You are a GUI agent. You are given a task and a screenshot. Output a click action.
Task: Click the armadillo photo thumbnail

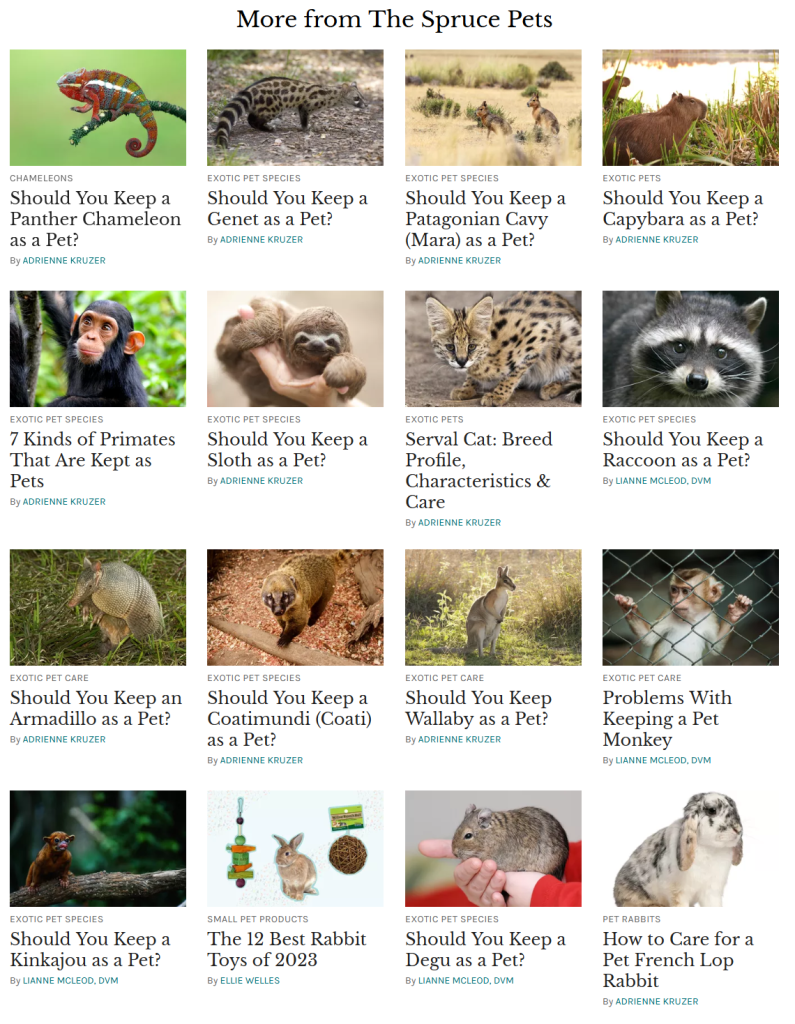point(98,607)
